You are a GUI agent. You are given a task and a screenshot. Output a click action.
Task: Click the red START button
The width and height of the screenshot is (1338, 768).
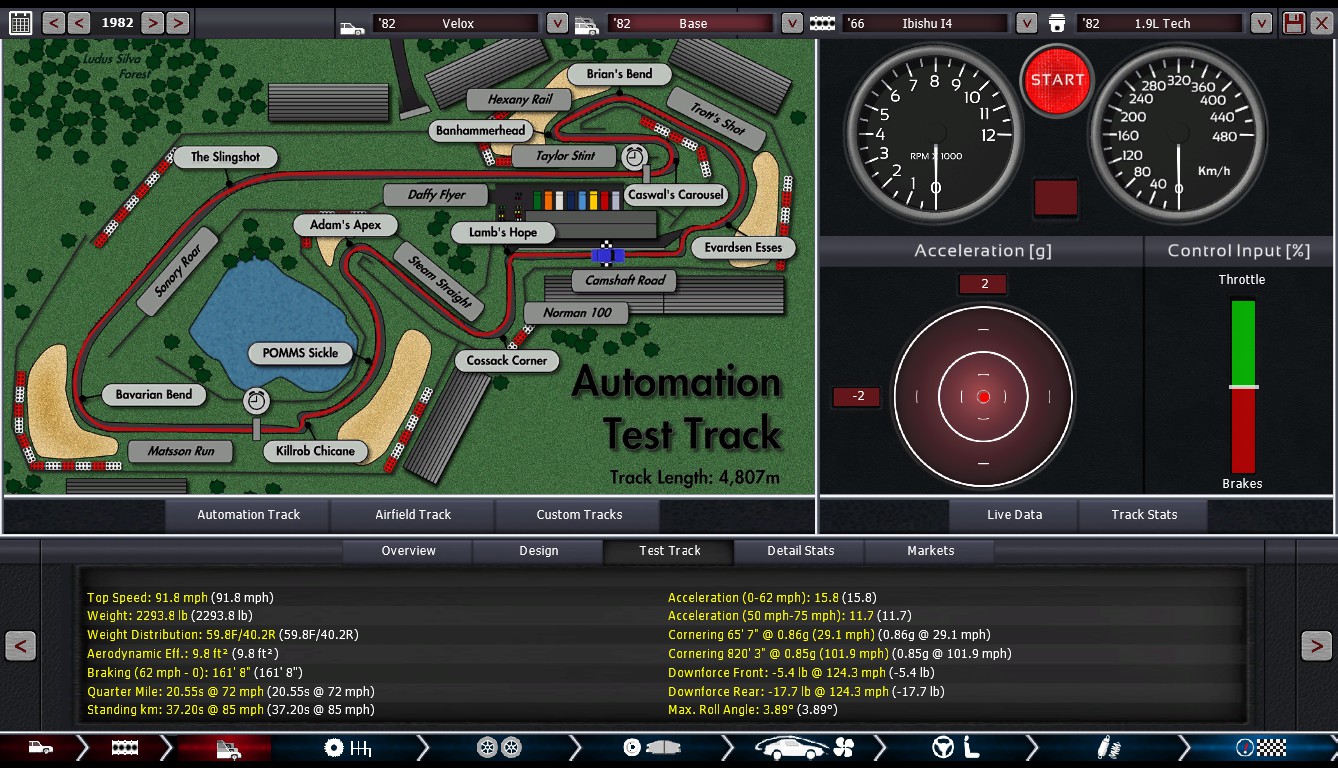tap(1057, 80)
